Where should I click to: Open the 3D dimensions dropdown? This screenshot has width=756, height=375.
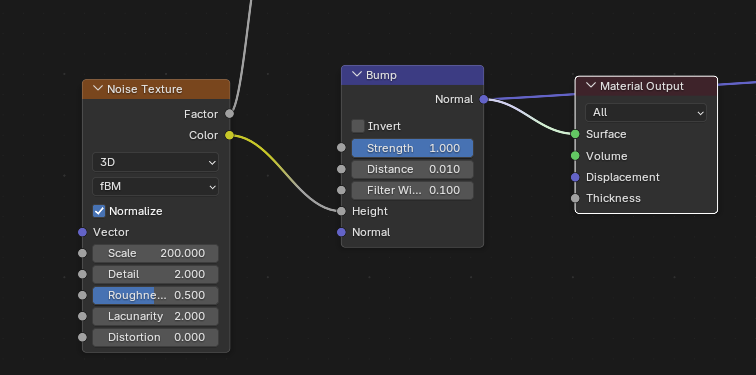click(155, 162)
